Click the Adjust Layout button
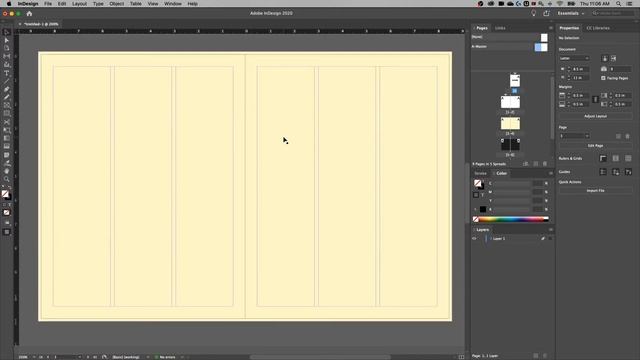Screen dimensions: 640x360 coord(595,116)
